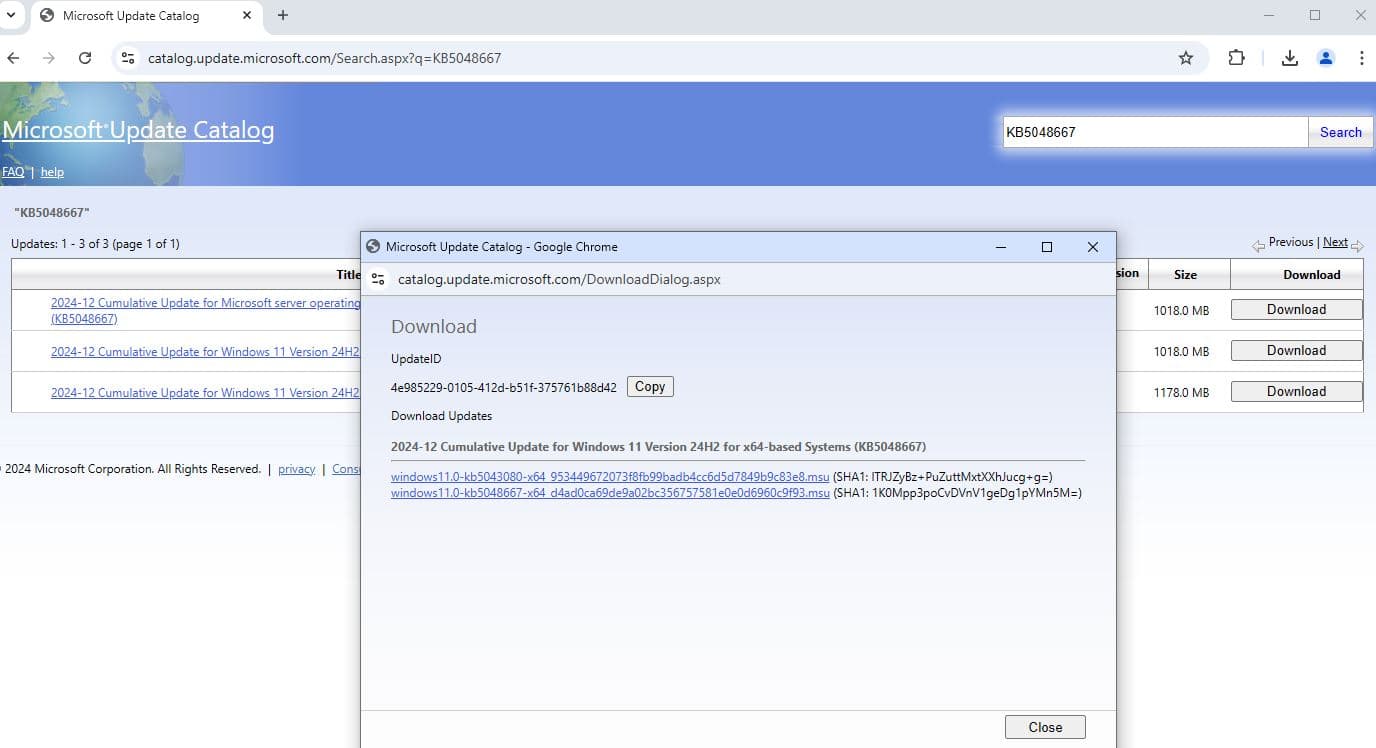Image resolution: width=1376 pixels, height=748 pixels.
Task: Open the site information icon in main address bar
Action: [128, 58]
